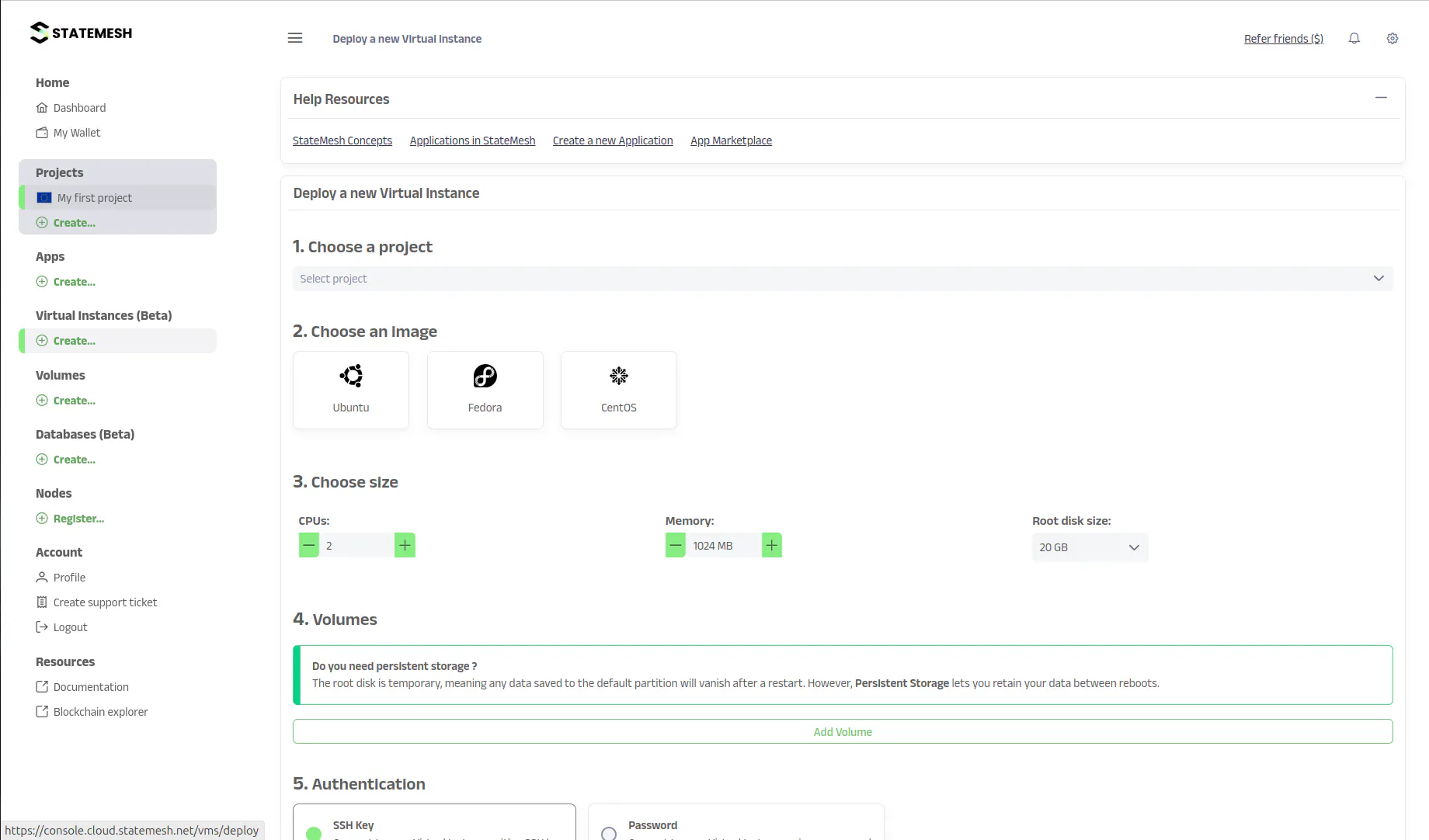
Task: Toggle the hamburger sidebar menu
Action: point(295,38)
